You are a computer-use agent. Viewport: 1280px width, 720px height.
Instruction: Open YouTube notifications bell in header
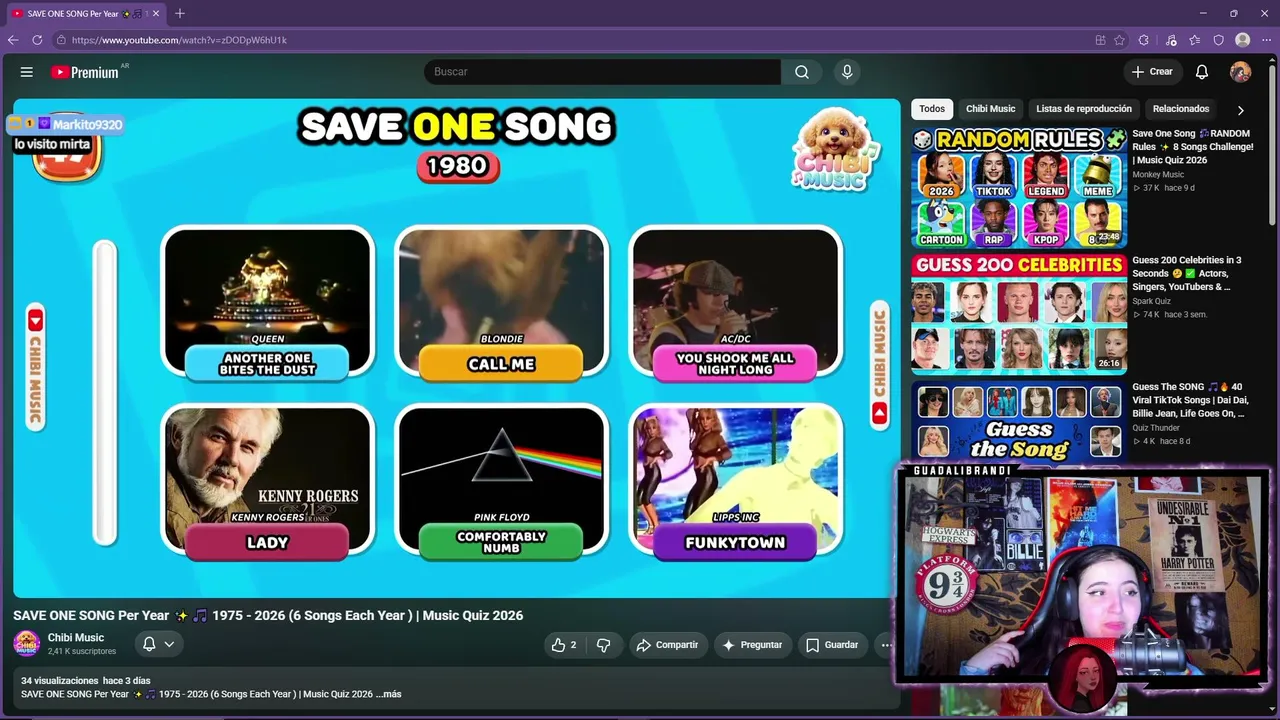(1202, 72)
